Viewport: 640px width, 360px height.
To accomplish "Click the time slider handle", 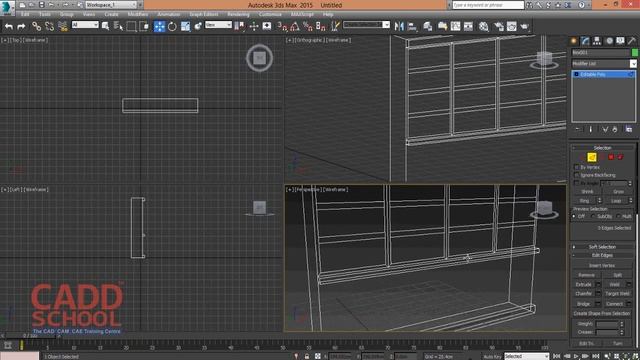I will [x=31, y=336].
